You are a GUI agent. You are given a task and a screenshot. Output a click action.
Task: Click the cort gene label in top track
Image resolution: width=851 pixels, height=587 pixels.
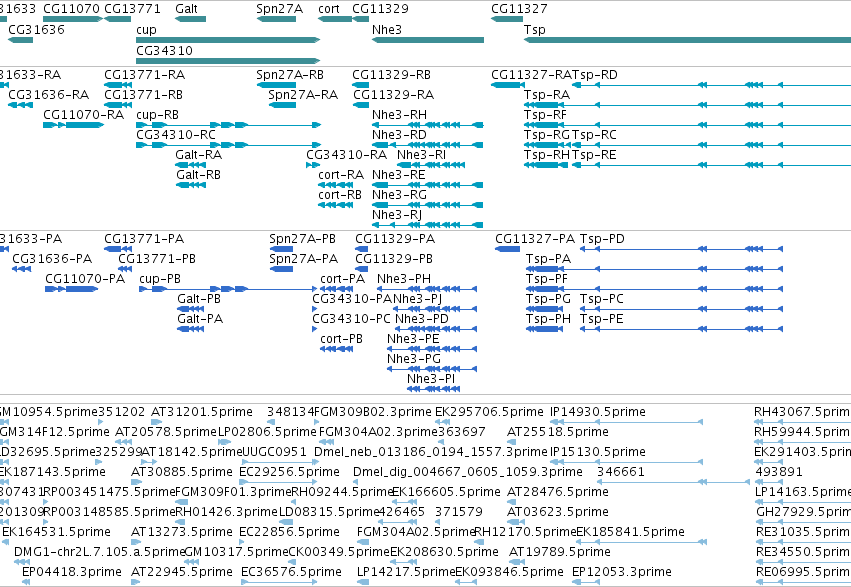(329, 9)
